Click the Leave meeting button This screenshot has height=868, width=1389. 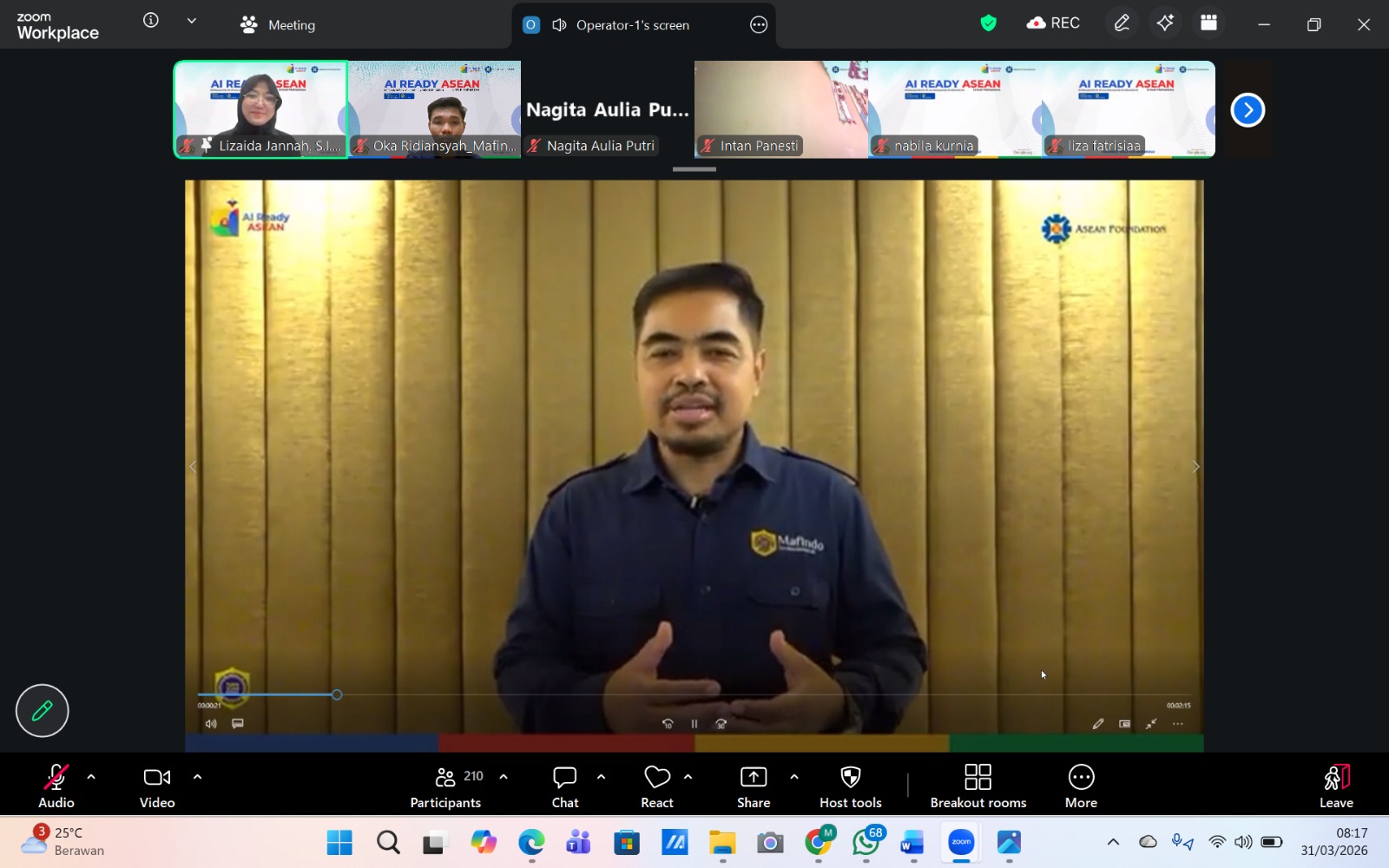[1336, 786]
